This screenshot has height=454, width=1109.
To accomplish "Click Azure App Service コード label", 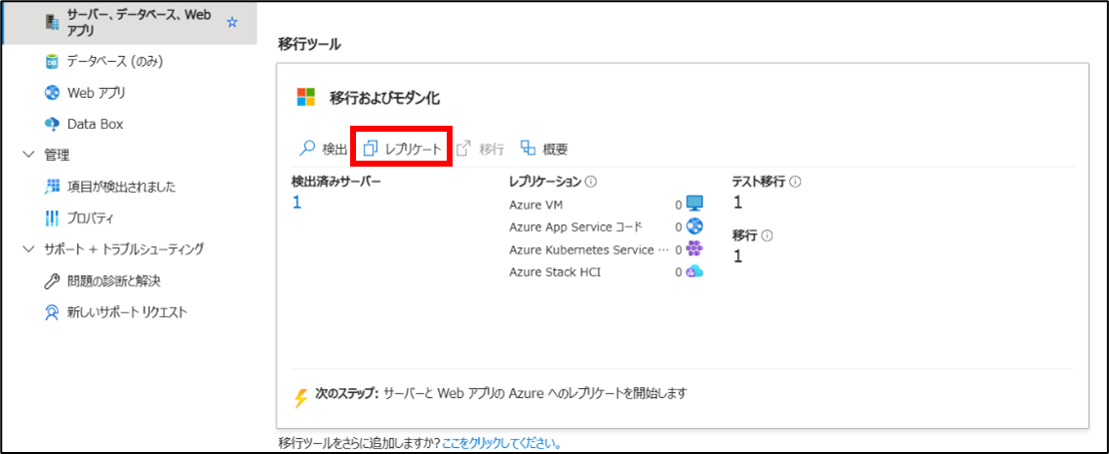I will (575, 227).
